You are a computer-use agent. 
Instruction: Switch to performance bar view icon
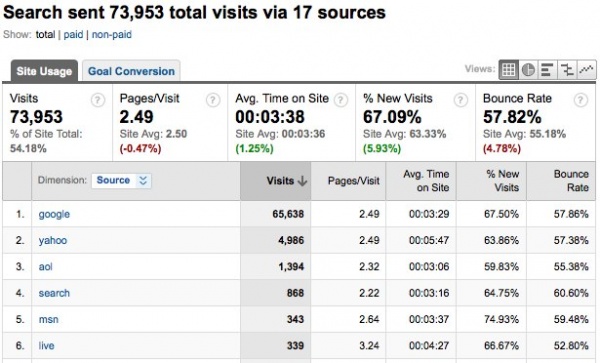pyautogui.click(x=548, y=70)
